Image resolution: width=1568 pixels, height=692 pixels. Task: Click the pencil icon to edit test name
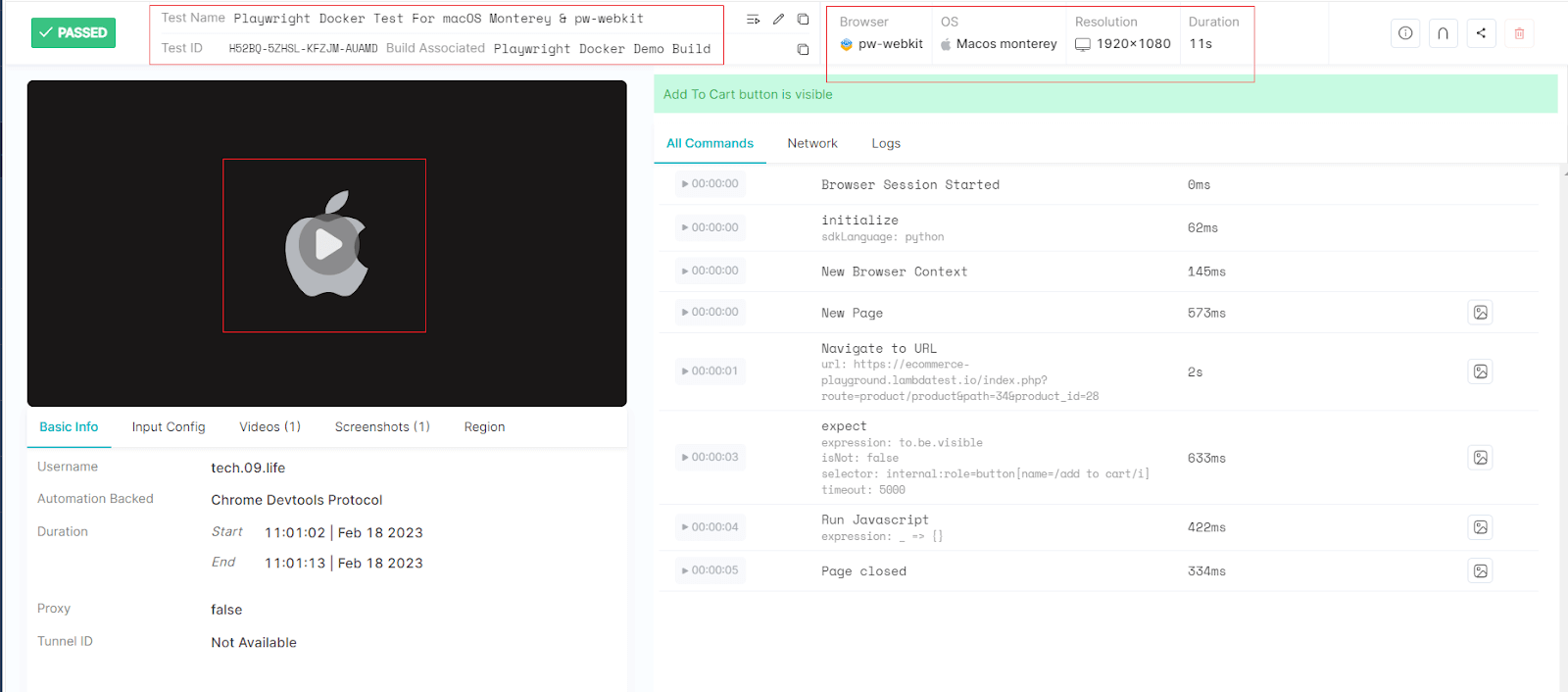tap(778, 20)
